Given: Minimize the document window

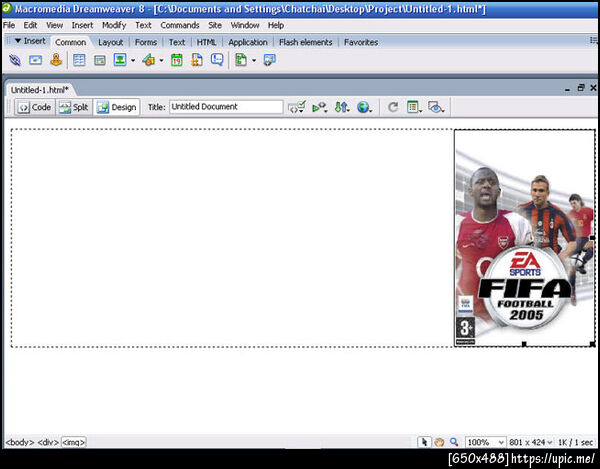Looking at the screenshot, I should [x=567, y=88].
